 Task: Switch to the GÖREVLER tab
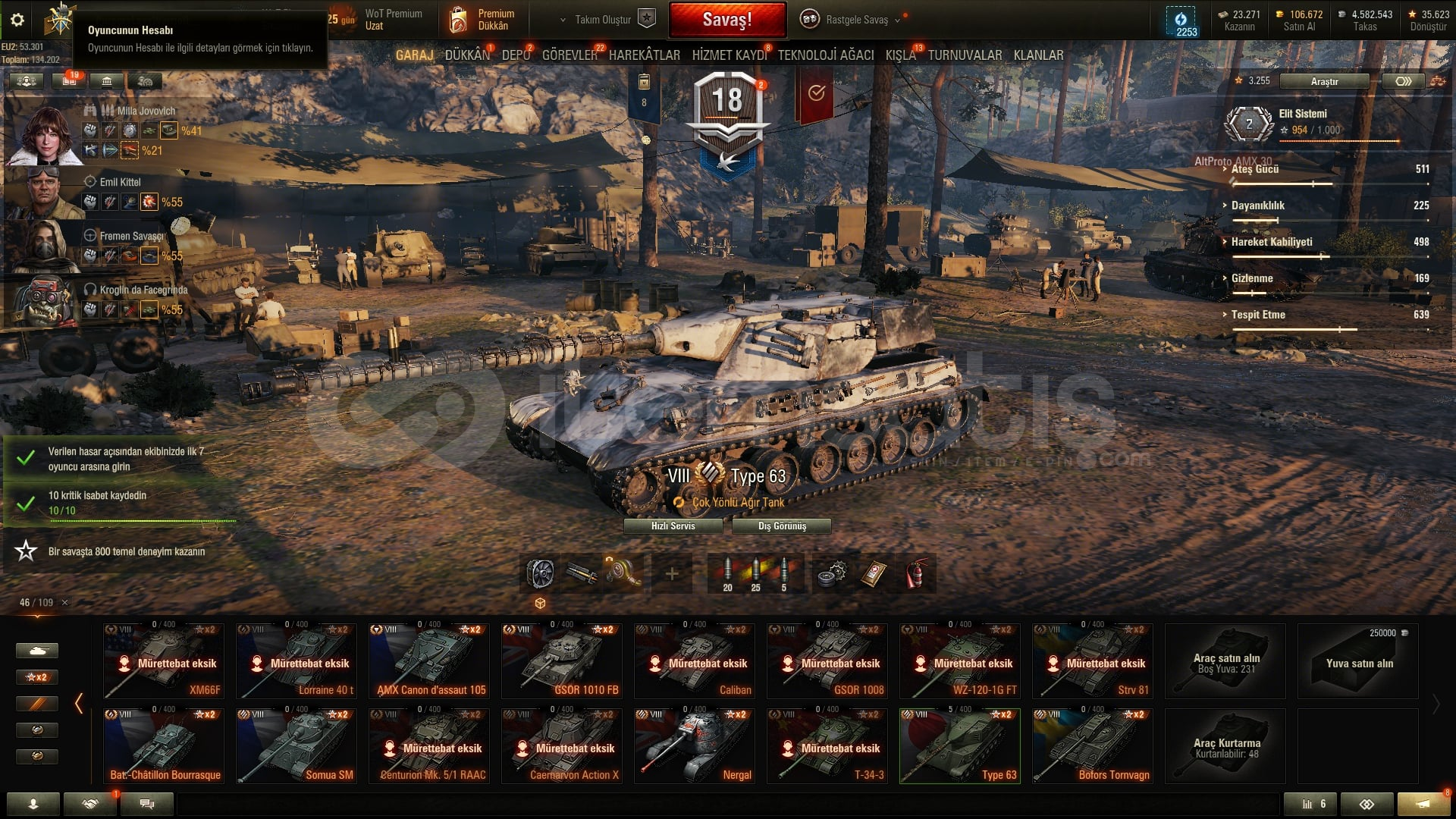[x=570, y=55]
